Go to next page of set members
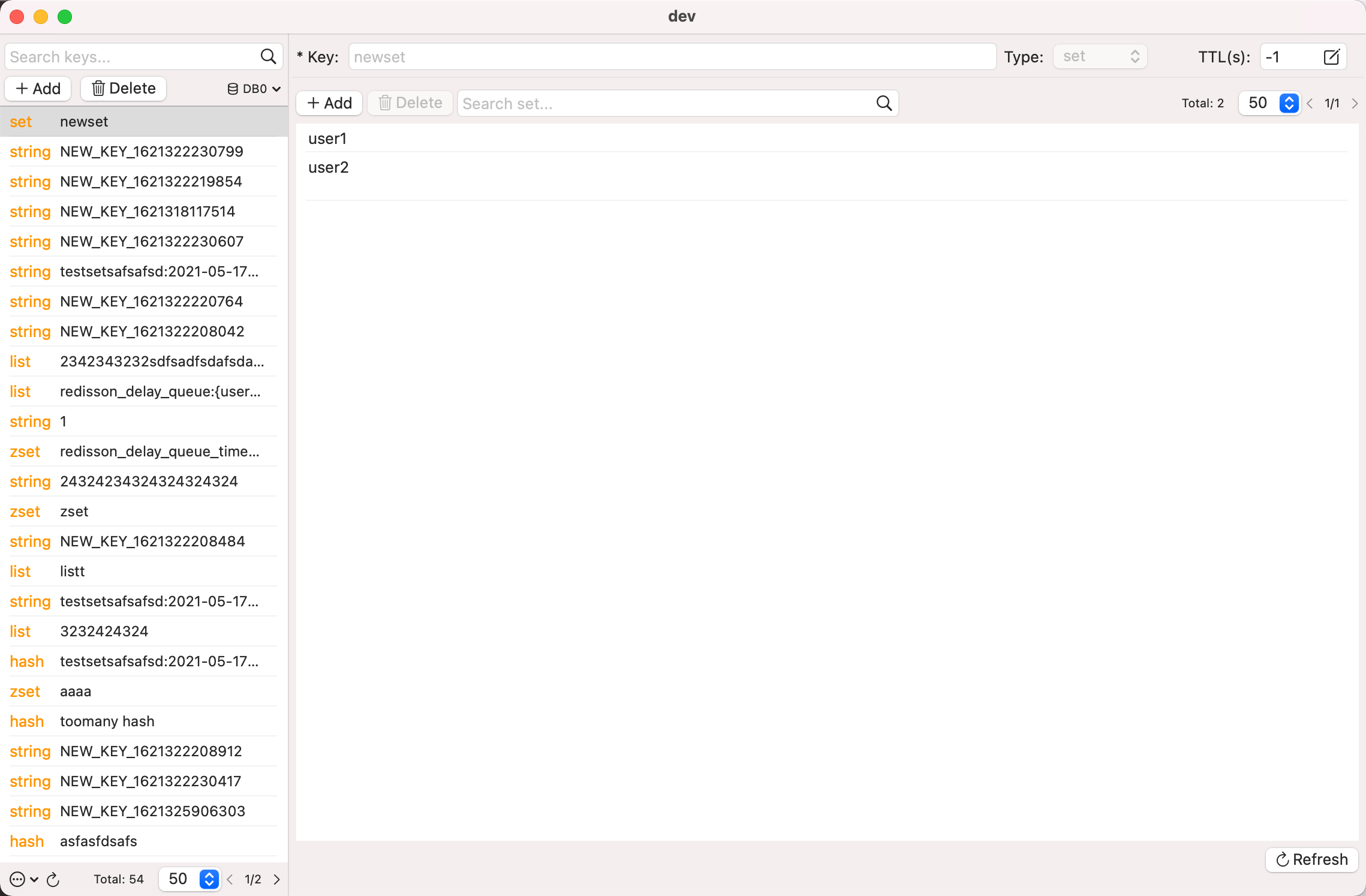 pos(1355,103)
